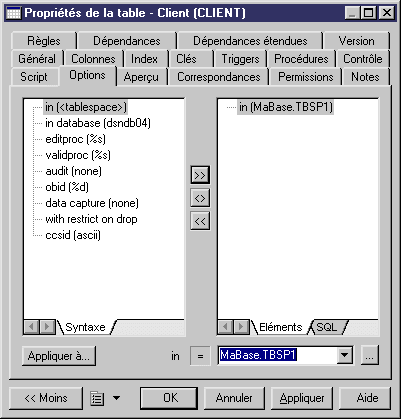Collapse dialog with << Moins button

(x=46, y=398)
